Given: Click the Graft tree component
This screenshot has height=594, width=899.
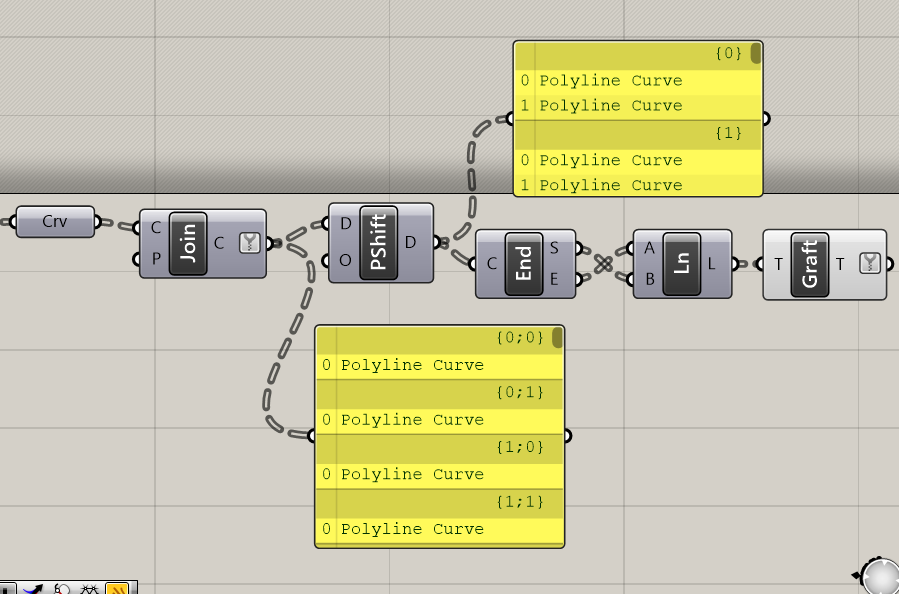Looking at the screenshot, I should coord(810,264).
